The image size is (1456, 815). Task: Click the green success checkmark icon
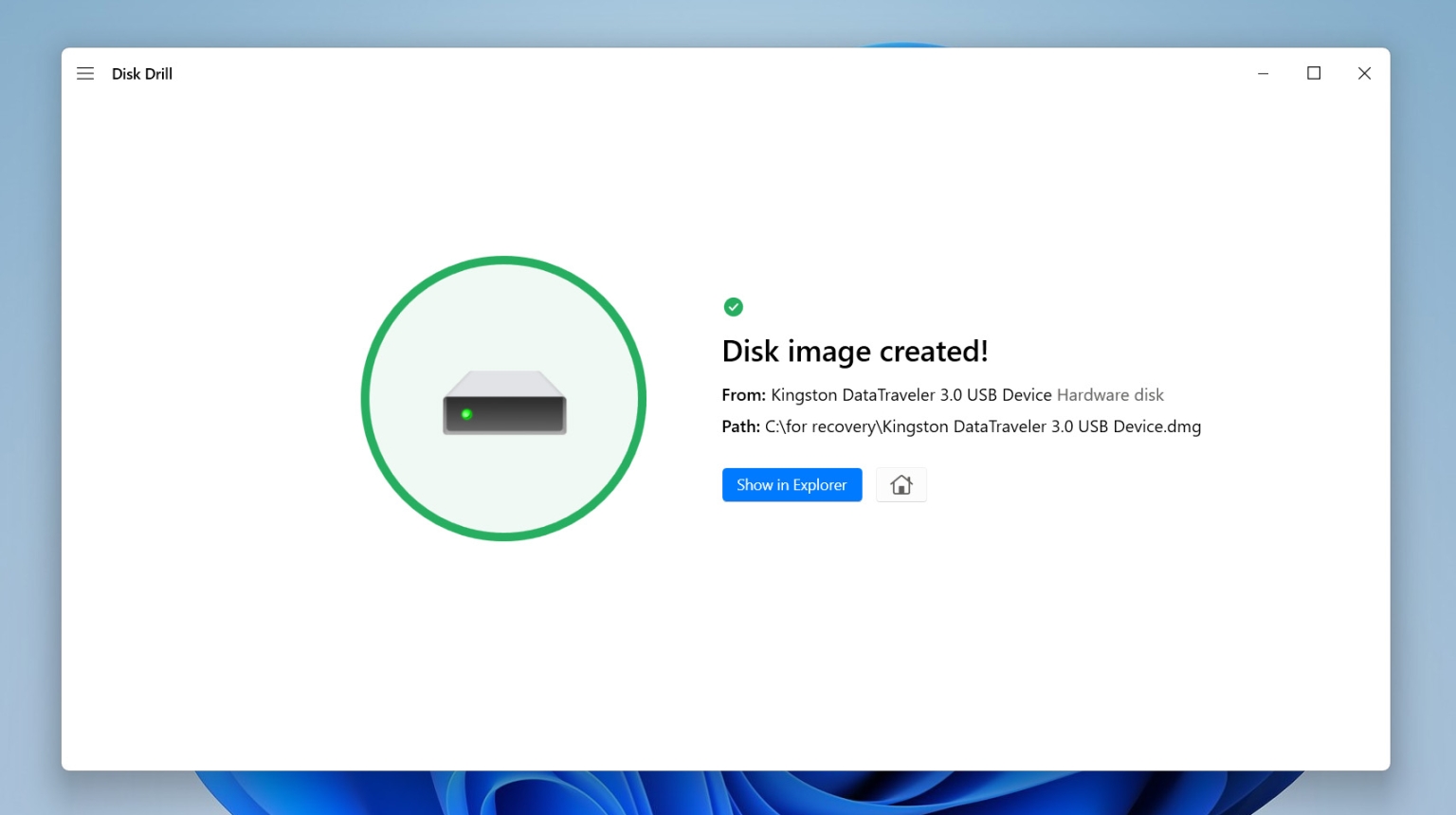point(733,307)
